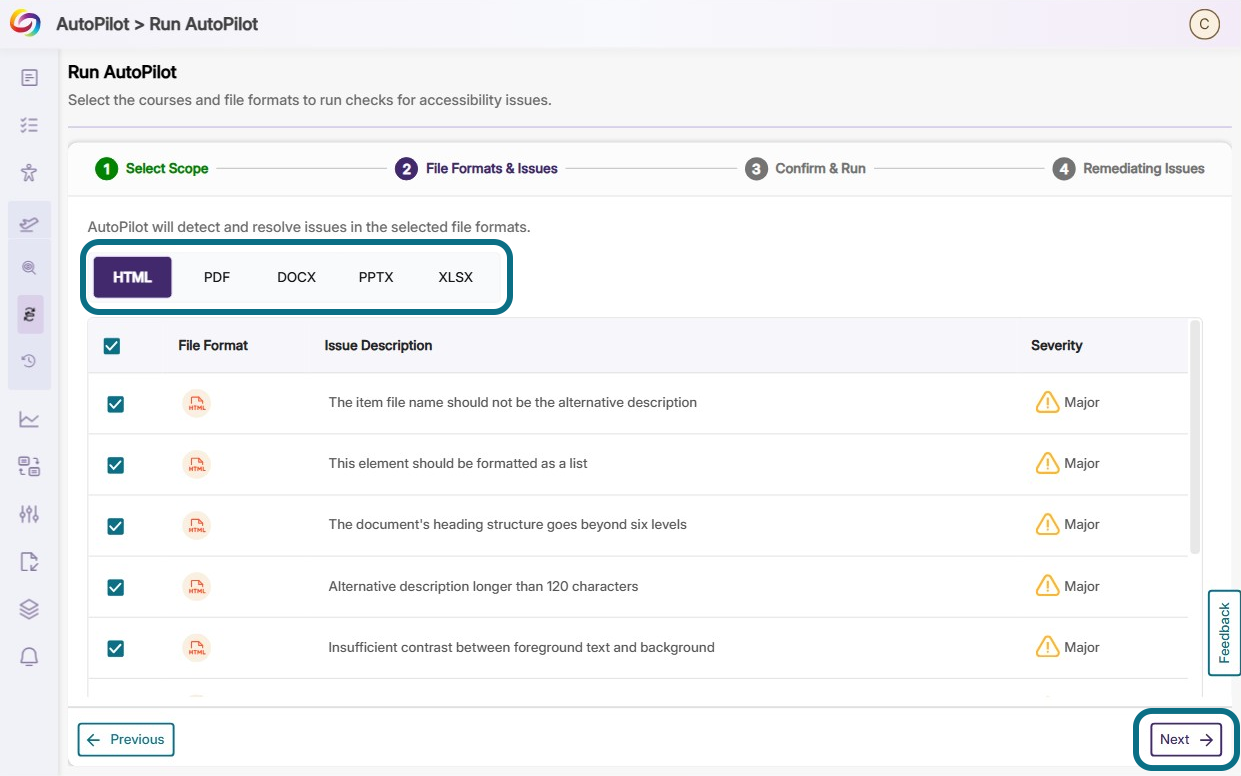Click the File Format column header
The width and height of the screenshot is (1241, 776).
tap(213, 345)
